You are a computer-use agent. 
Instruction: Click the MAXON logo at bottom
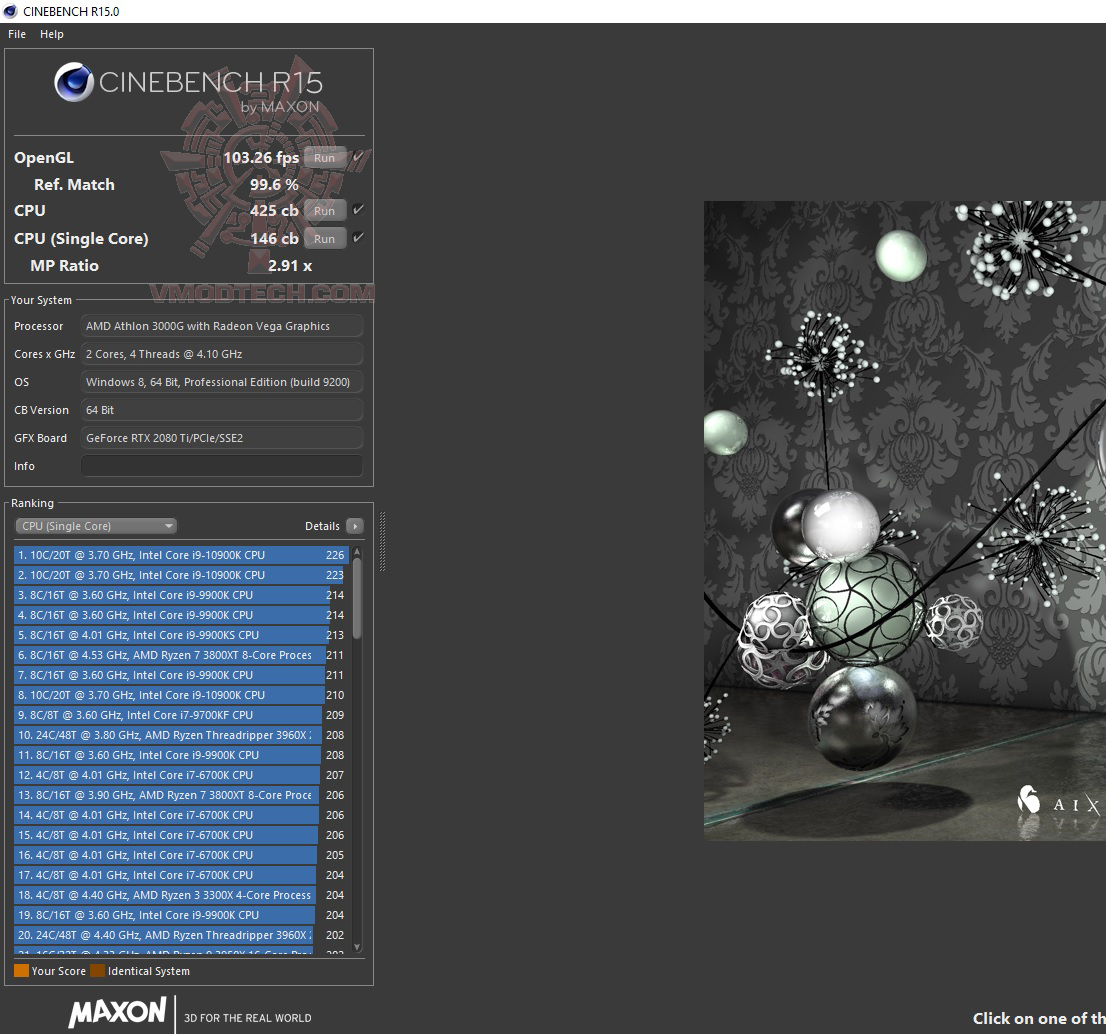(118, 1012)
